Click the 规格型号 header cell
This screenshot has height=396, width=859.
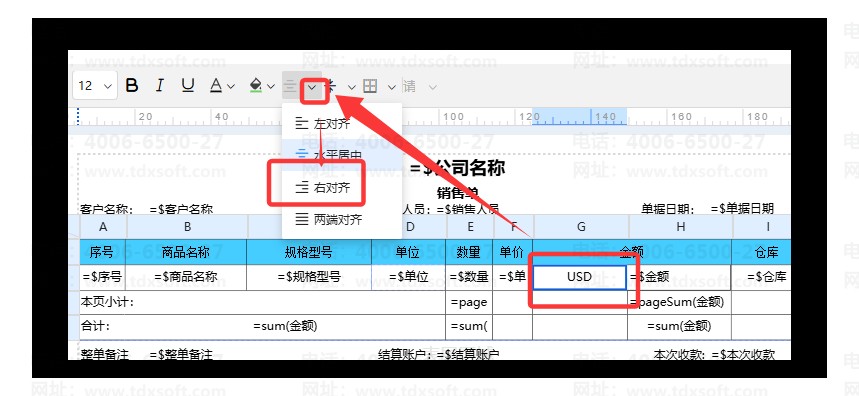[x=308, y=252]
